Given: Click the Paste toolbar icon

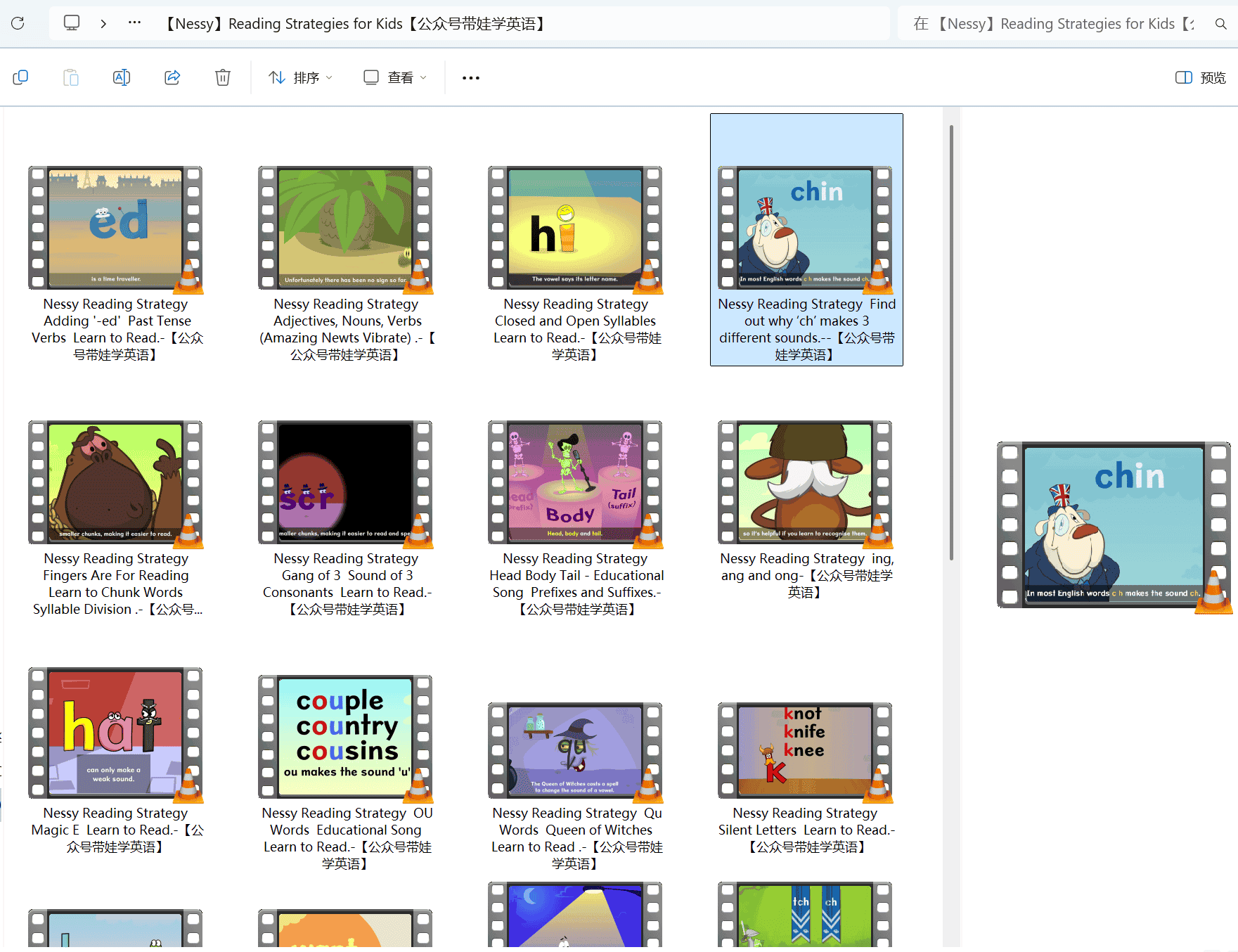Looking at the screenshot, I should (x=71, y=77).
